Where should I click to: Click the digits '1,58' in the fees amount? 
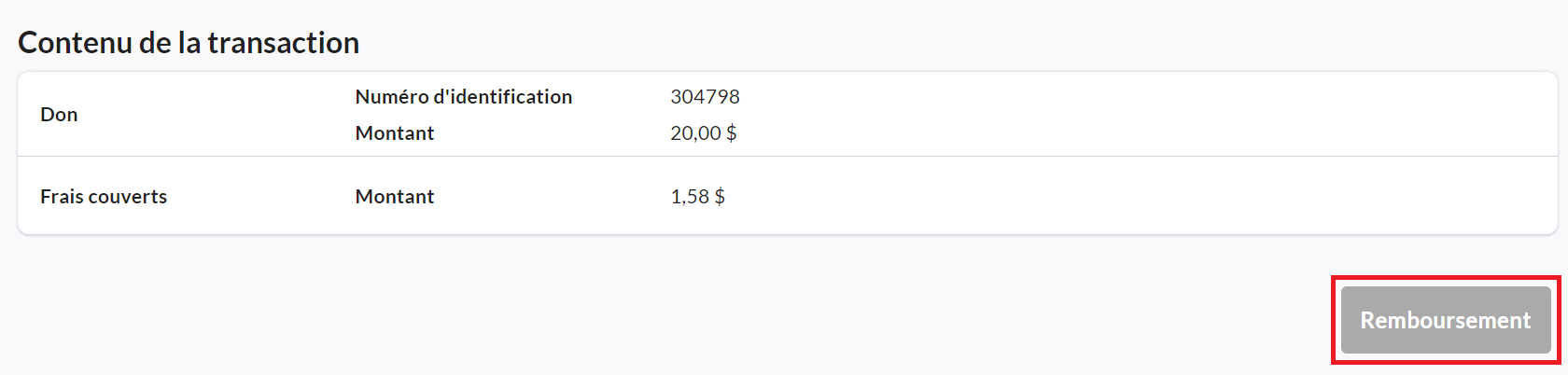pyautogui.click(x=689, y=197)
